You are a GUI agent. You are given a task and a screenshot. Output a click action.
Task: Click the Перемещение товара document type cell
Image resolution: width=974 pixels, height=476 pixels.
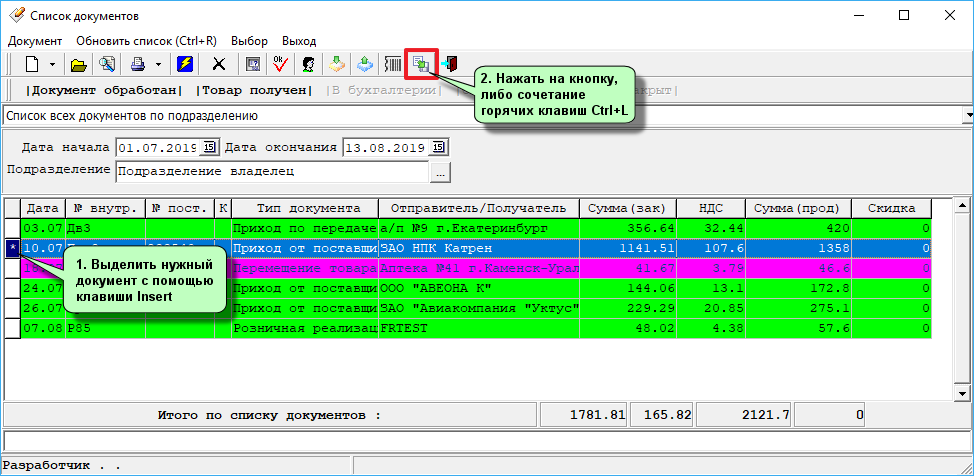[x=305, y=268]
